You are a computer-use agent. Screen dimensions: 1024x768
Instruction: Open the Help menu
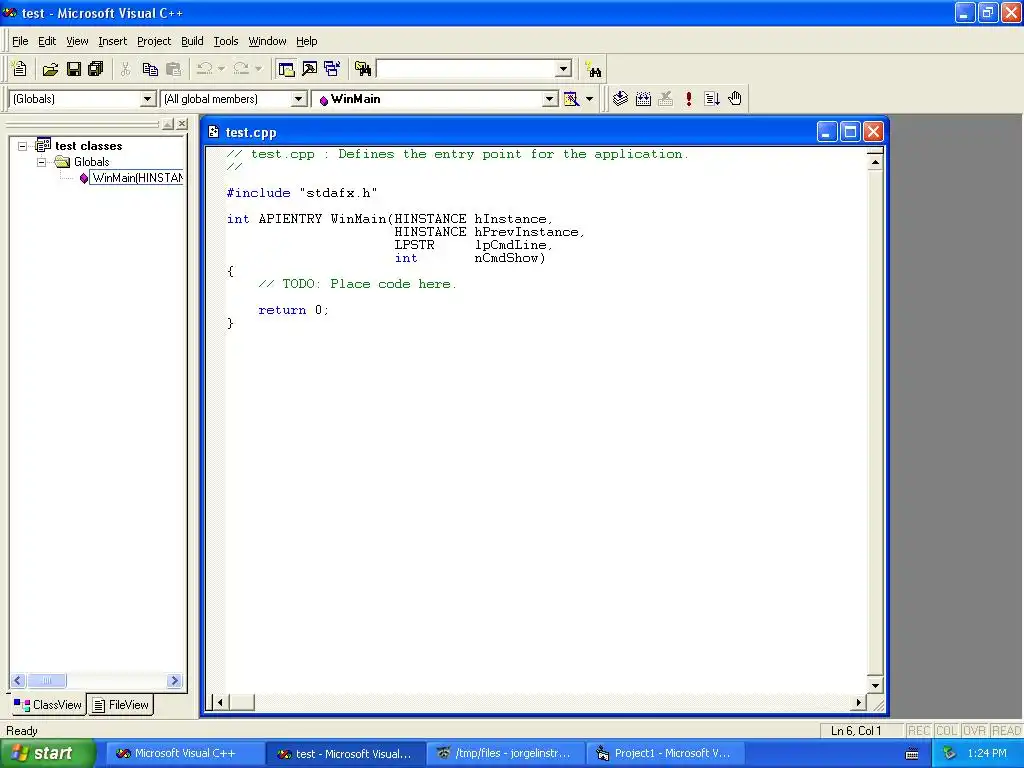pyautogui.click(x=306, y=41)
